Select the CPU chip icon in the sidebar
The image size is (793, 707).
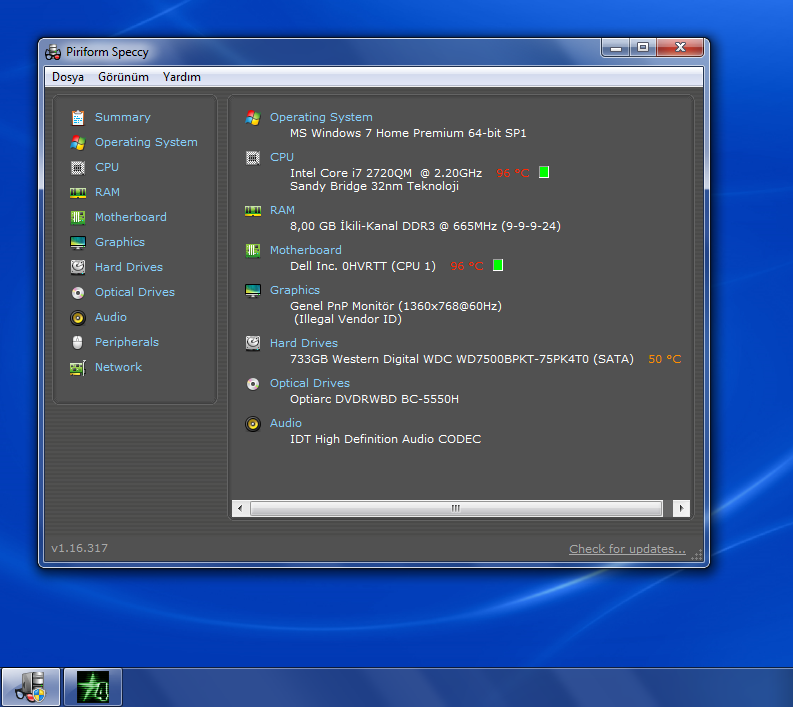77,168
